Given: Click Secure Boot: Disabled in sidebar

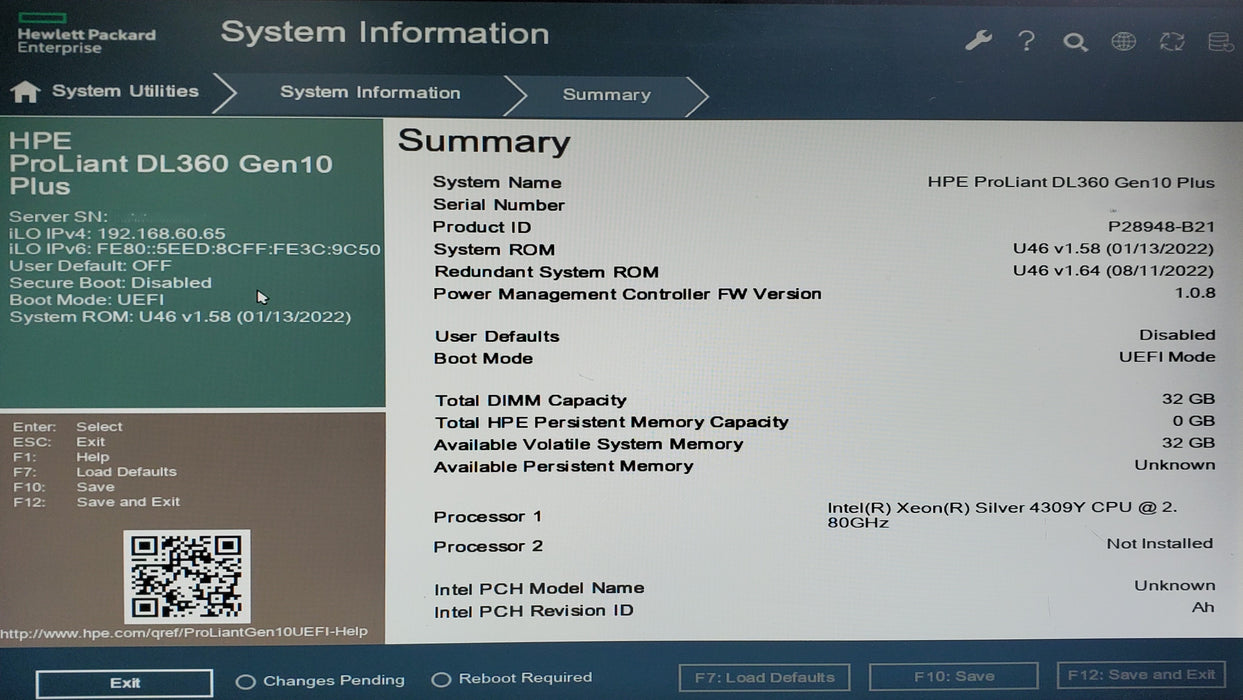Looking at the screenshot, I should point(110,283).
